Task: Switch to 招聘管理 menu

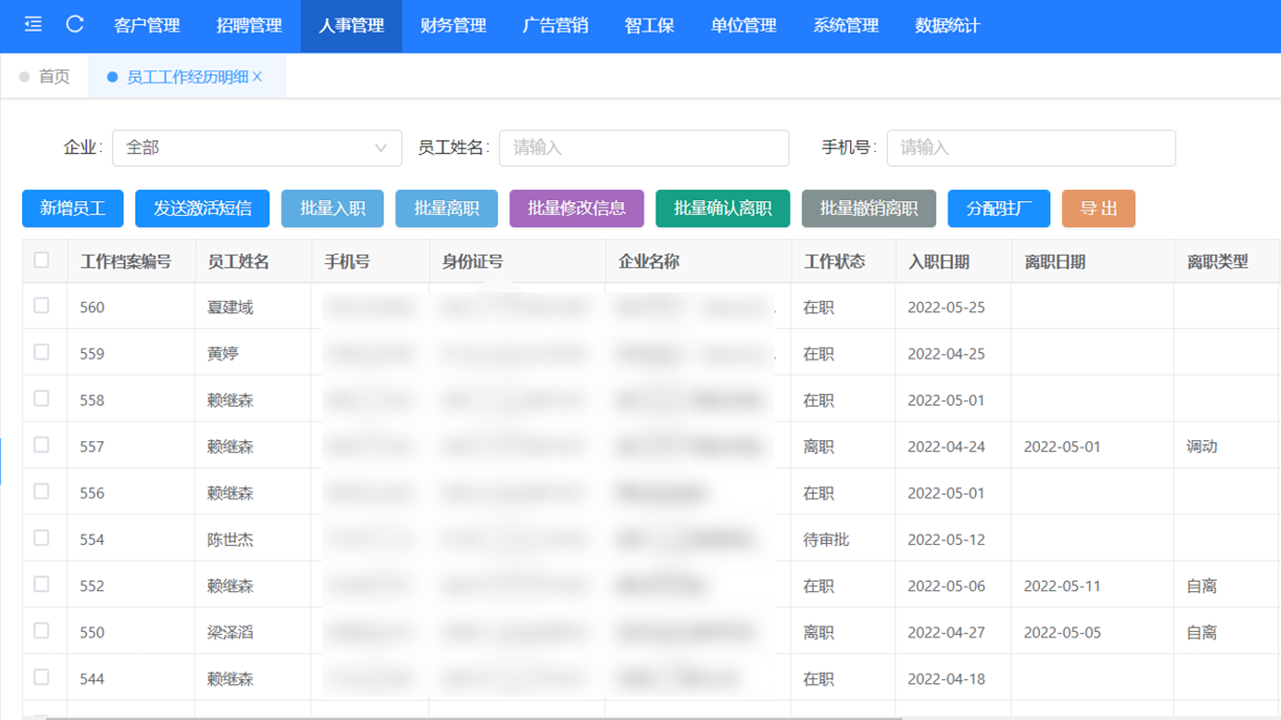Action: coord(249,26)
